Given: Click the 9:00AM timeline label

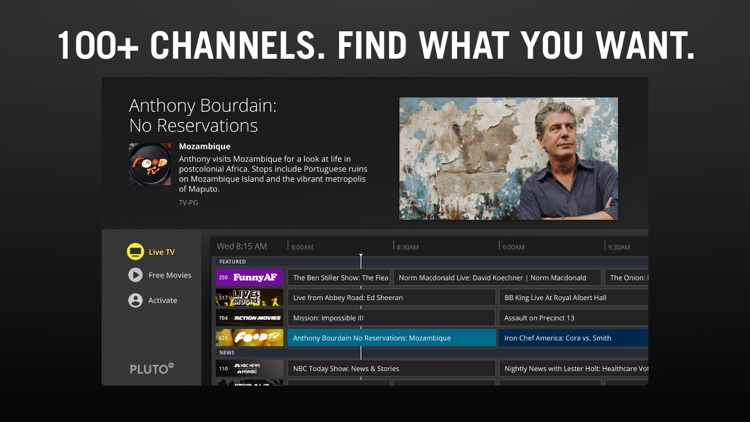Looking at the screenshot, I should [x=513, y=247].
